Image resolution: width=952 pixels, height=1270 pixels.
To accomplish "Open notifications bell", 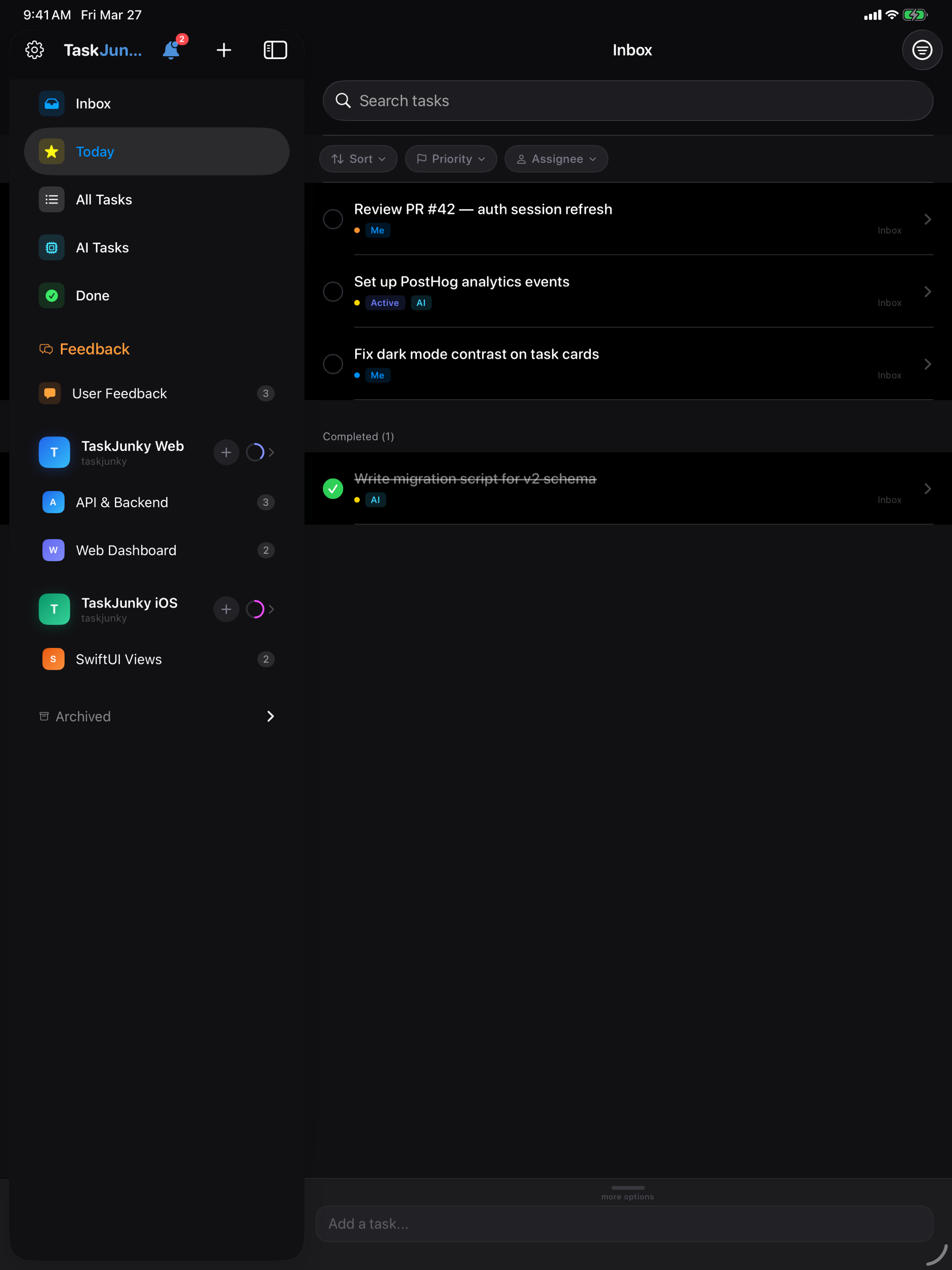I will tap(171, 50).
